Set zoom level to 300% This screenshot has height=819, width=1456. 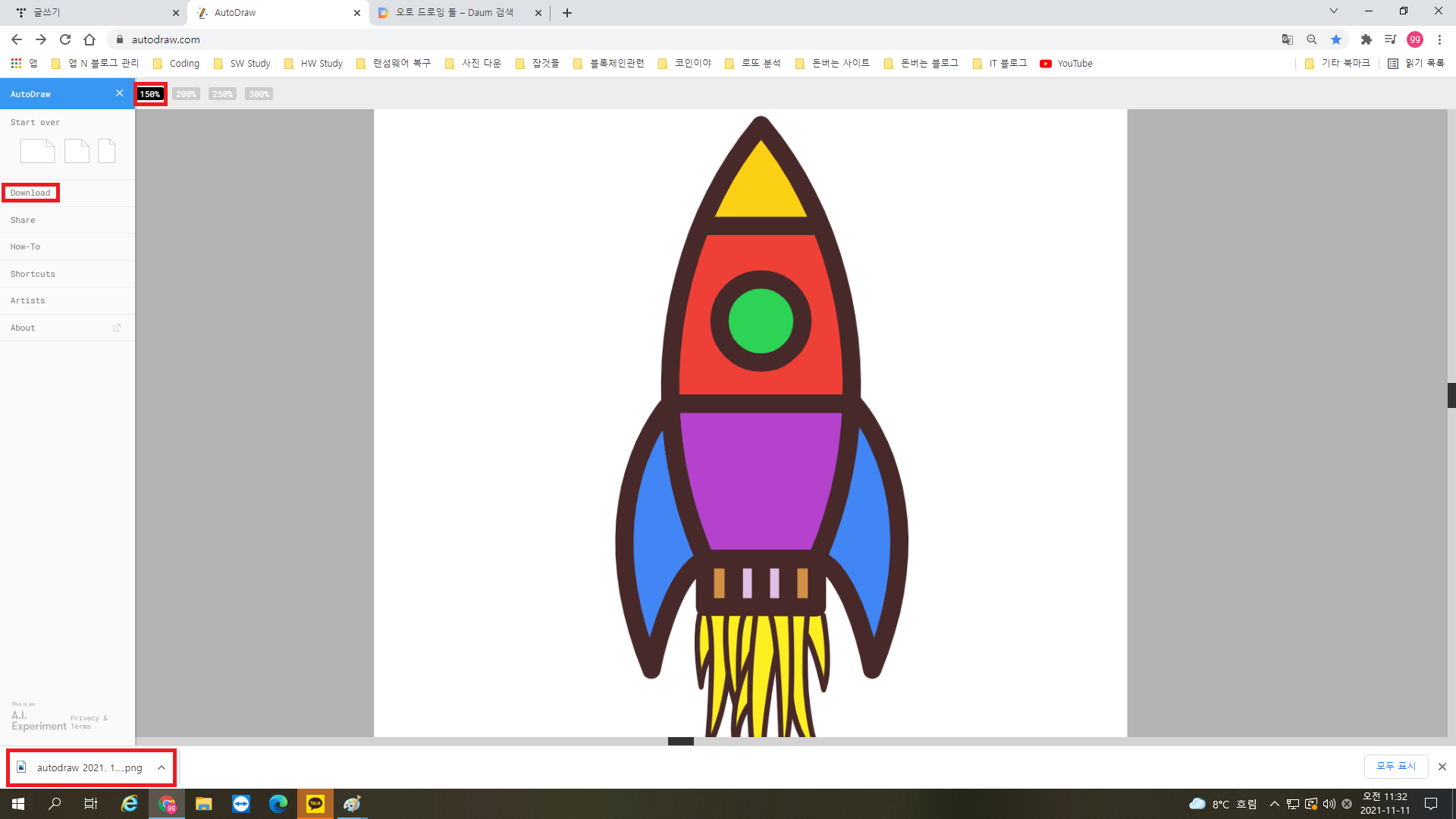259,94
